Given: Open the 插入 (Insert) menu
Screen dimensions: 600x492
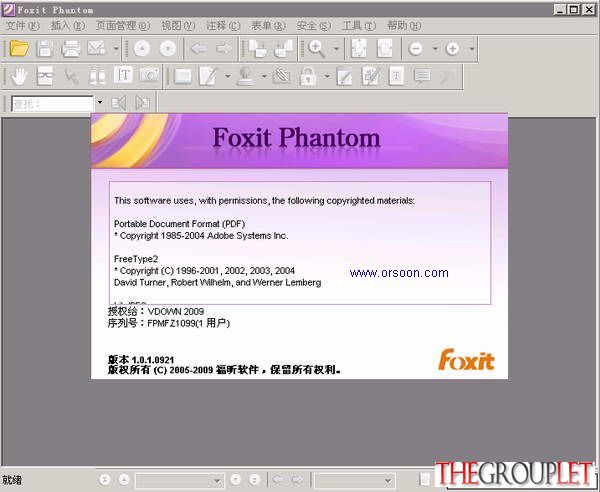Looking at the screenshot, I should coord(68,26).
